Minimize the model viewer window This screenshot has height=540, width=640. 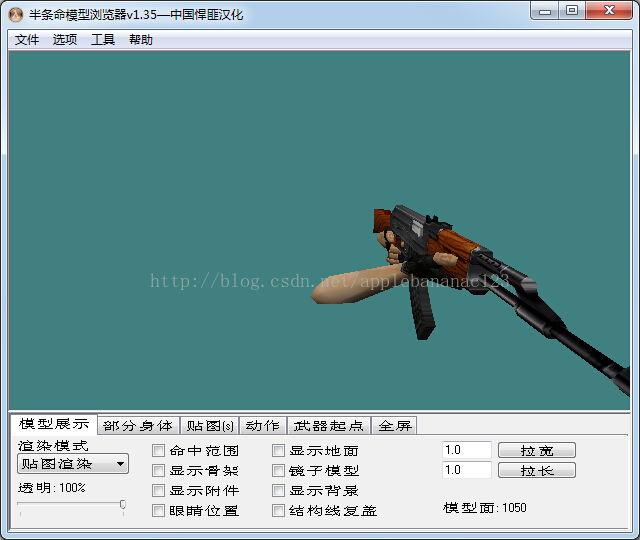coord(545,11)
